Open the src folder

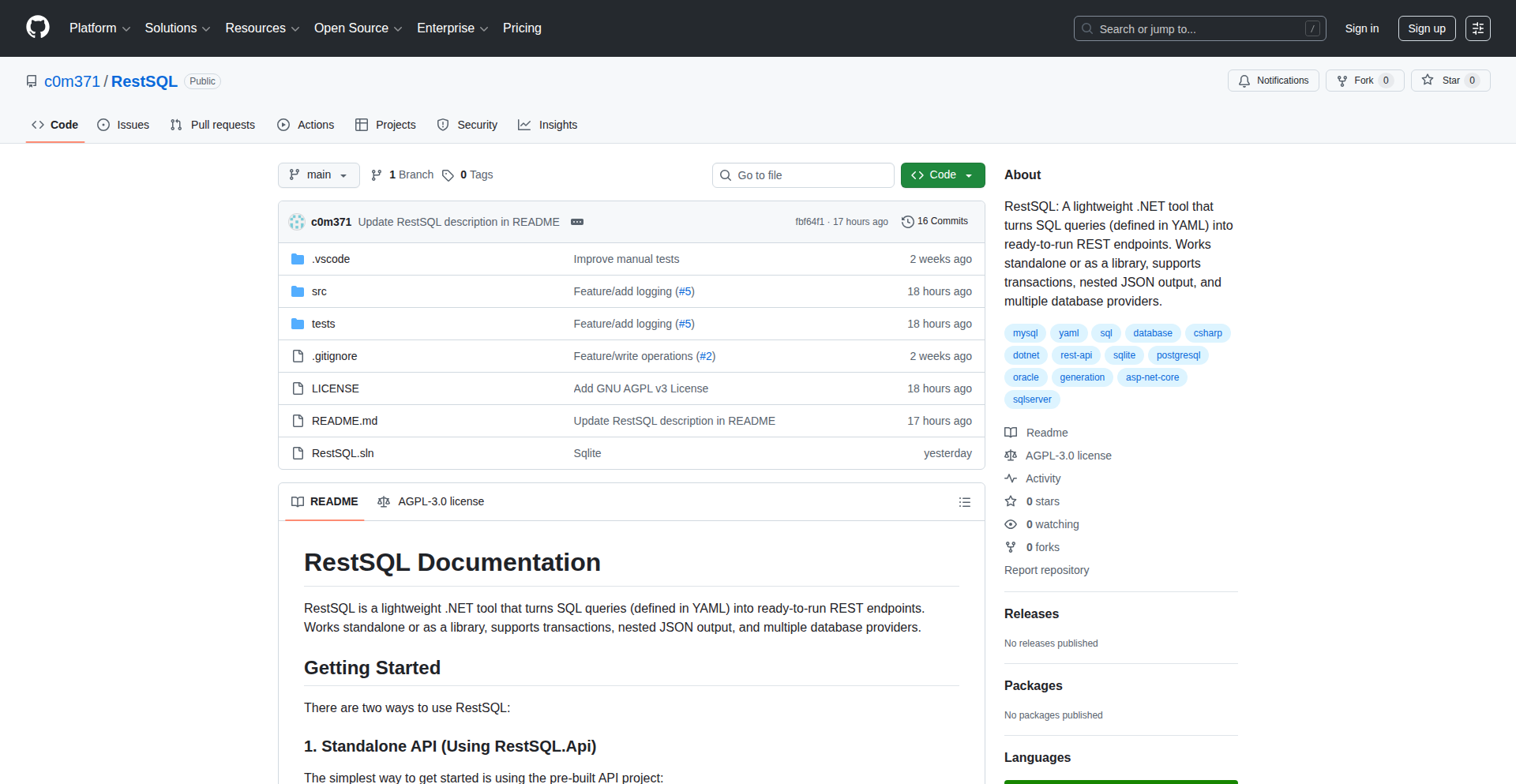point(319,291)
